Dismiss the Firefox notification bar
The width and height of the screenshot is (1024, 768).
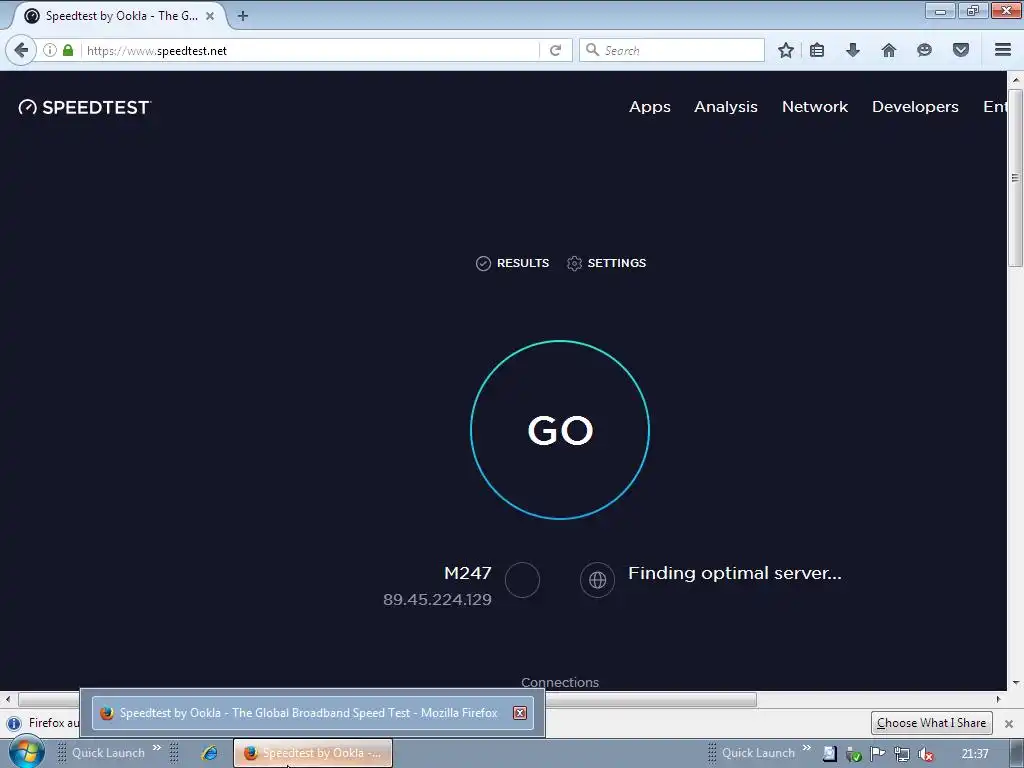click(1009, 724)
